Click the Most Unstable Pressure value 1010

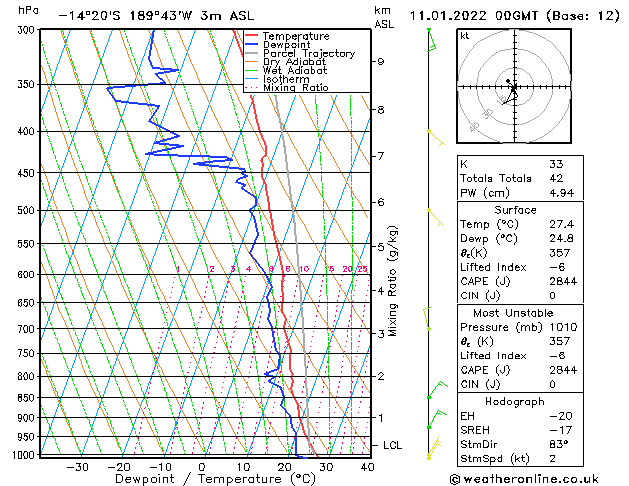point(563,327)
